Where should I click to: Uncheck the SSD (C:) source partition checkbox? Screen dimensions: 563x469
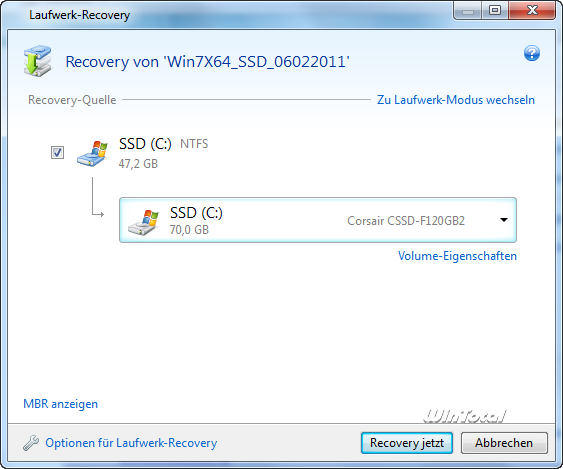pyautogui.click(x=57, y=152)
